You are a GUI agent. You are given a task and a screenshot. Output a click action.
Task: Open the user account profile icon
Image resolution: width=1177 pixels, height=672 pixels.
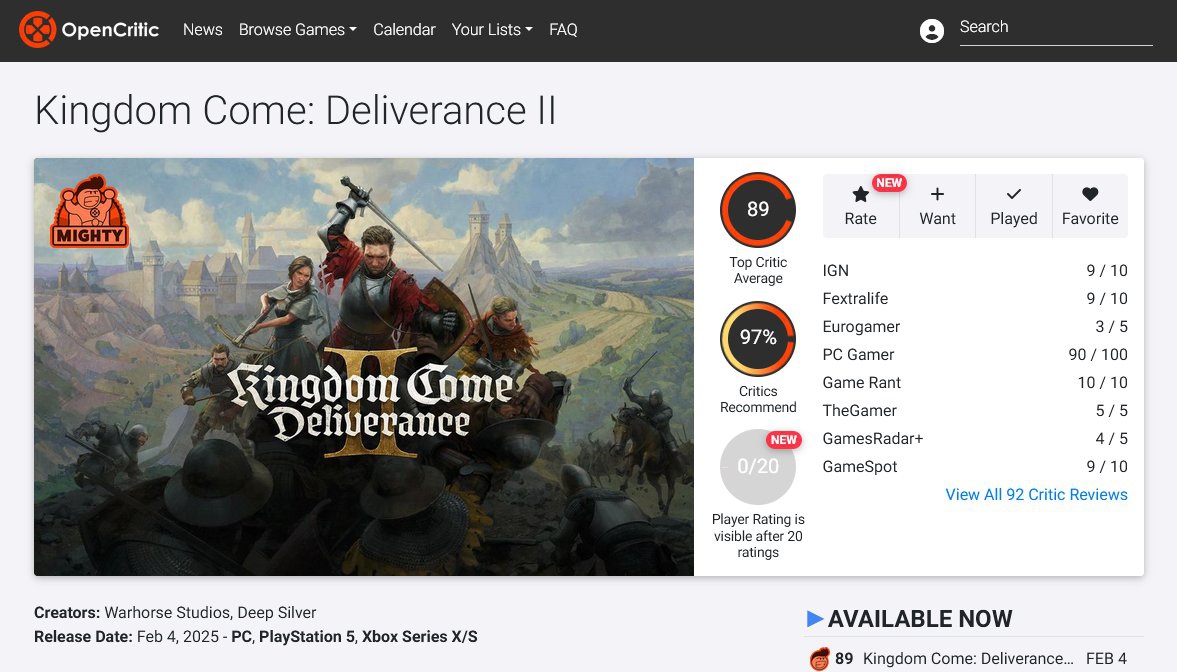tap(931, 31)
